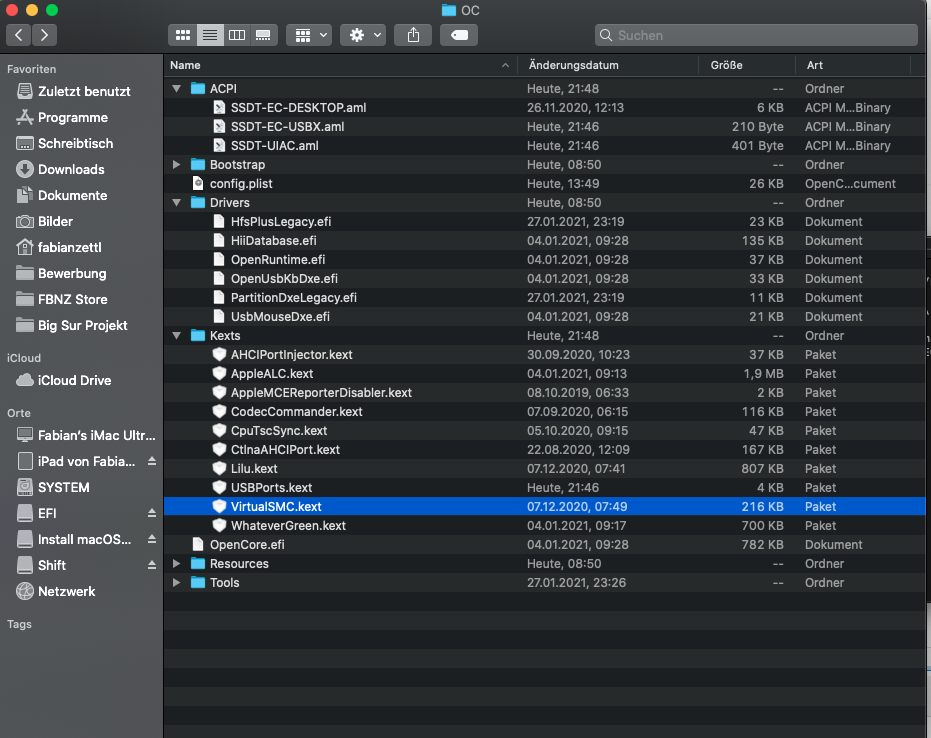This screenshot has height=738, width=931.
Task: Eject the EFI volume
Action: coord(152,514)
